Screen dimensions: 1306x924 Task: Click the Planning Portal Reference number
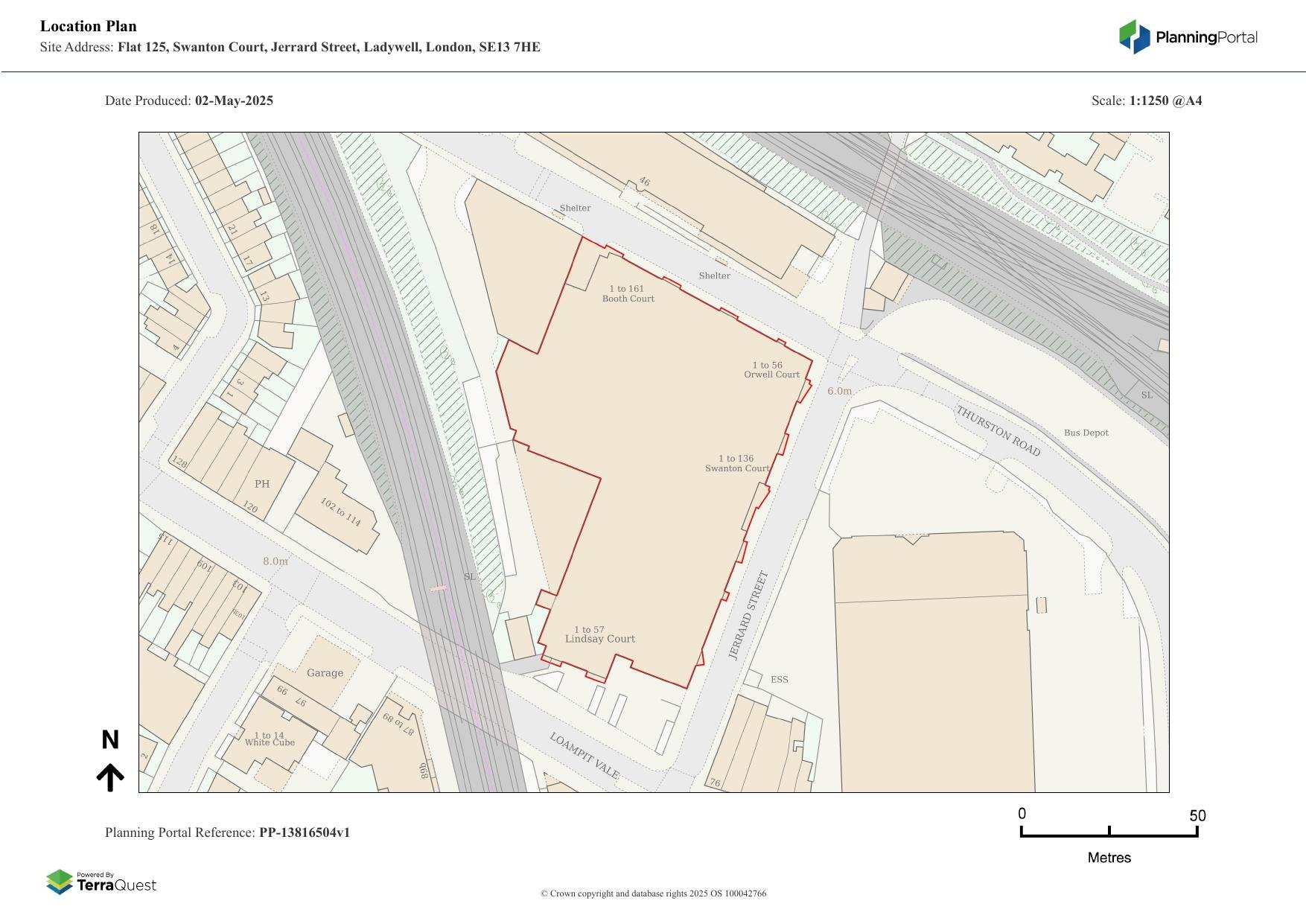click(x=304, y=832)
